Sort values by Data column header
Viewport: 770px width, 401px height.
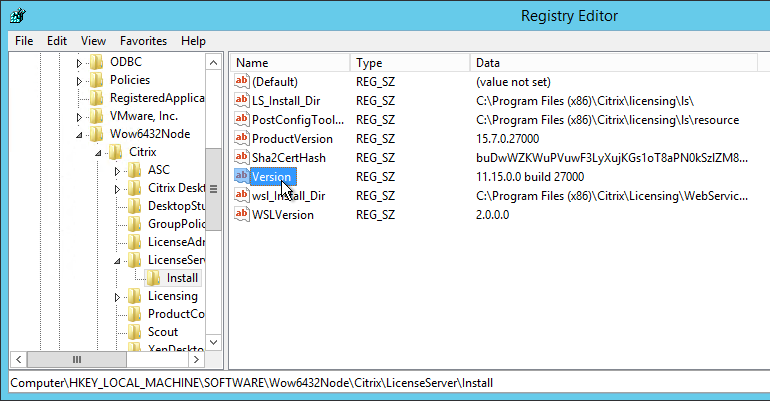coord(613,63)
